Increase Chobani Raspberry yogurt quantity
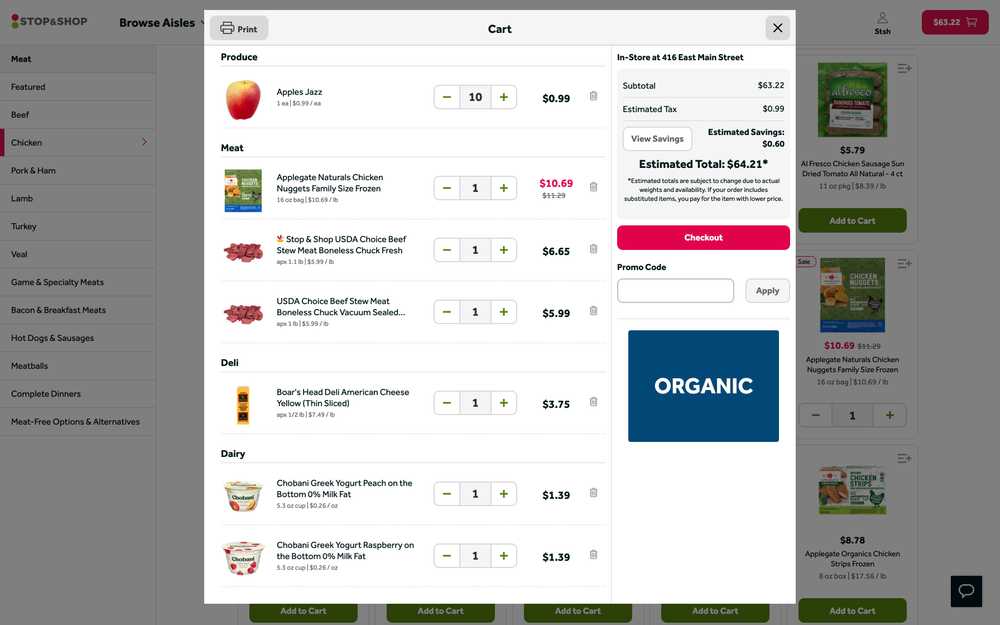Screen dimensions: 1000x625 503,556
